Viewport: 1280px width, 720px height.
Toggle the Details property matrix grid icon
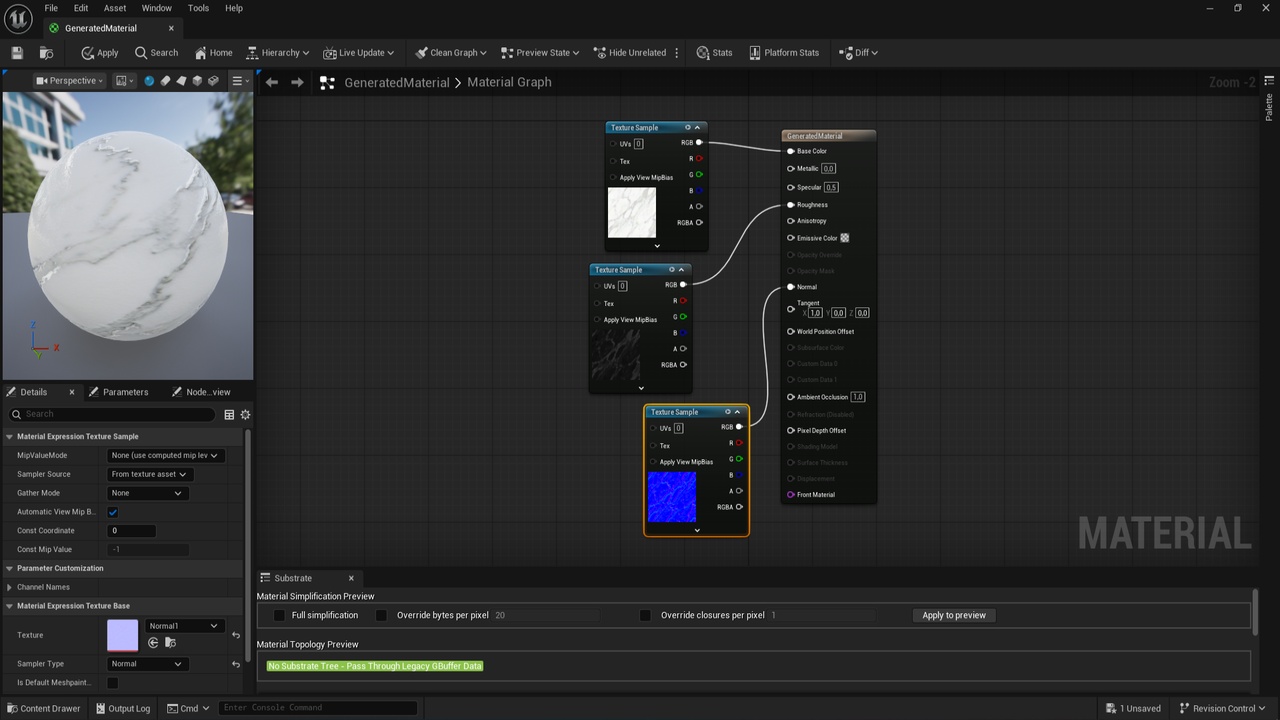click(x=229, y=414)
